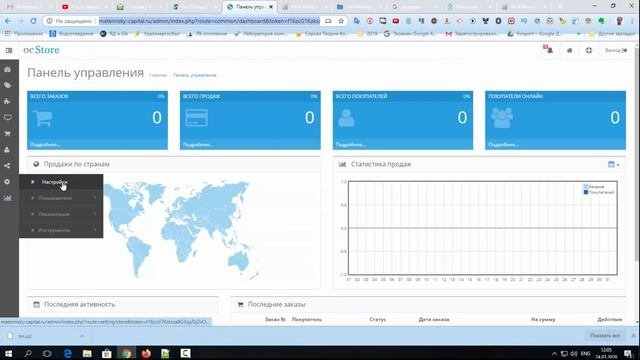Screen dimensions: 640x360
Task: Open the Marketing share sidebar icon
Action: 7,166
